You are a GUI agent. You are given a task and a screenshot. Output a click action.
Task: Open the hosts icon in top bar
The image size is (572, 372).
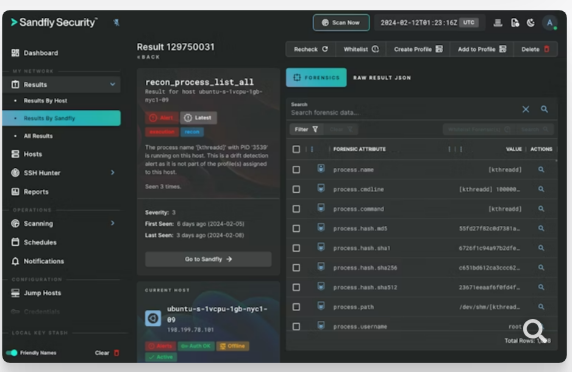coord(498,23)
